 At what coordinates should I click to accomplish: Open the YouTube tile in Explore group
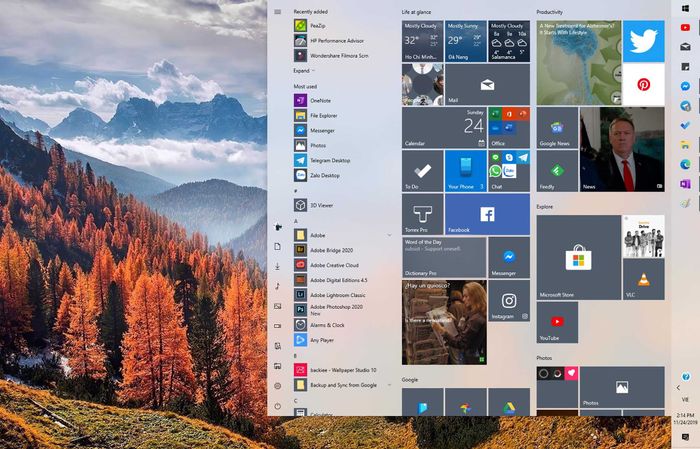pyautogui.click(x=557, y=322)
